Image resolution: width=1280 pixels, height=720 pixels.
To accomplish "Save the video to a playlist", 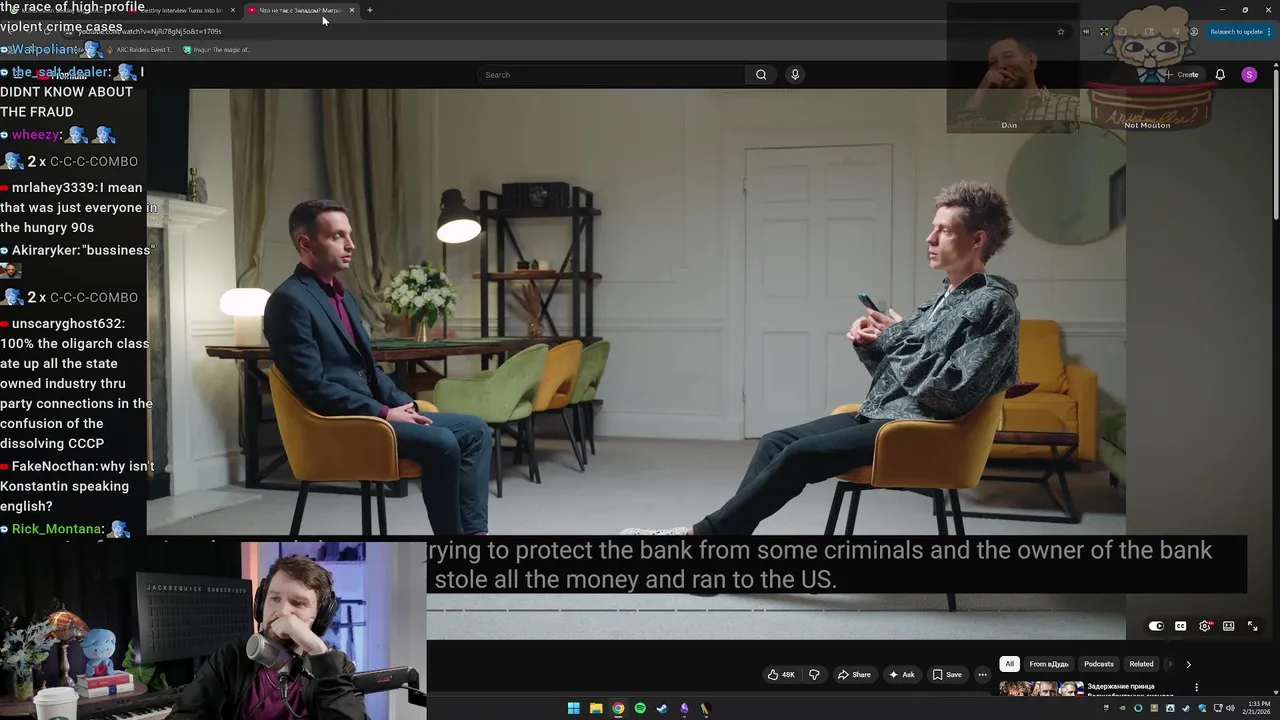I will 947,674.
